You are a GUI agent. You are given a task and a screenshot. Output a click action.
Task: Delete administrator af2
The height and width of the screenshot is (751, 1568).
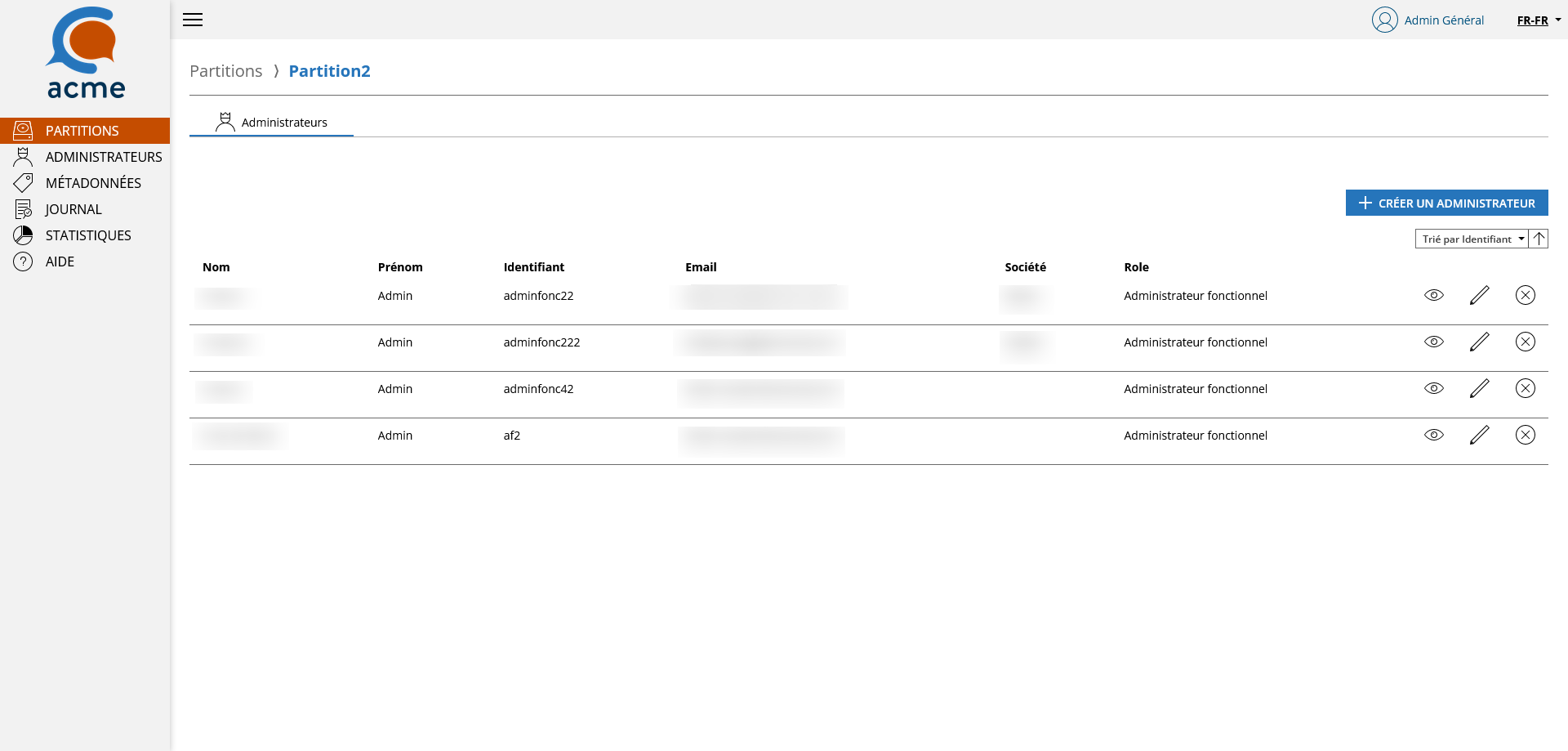pyautogui.click(x=1526, y=435)
